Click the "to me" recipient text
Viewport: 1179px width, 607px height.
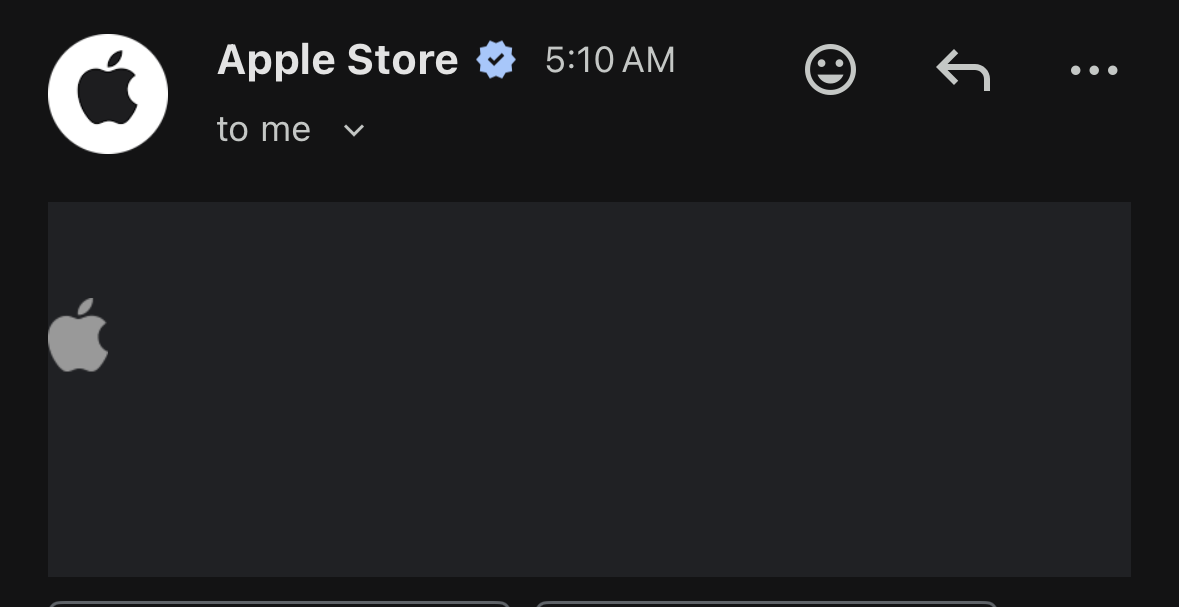pos(264,130)
